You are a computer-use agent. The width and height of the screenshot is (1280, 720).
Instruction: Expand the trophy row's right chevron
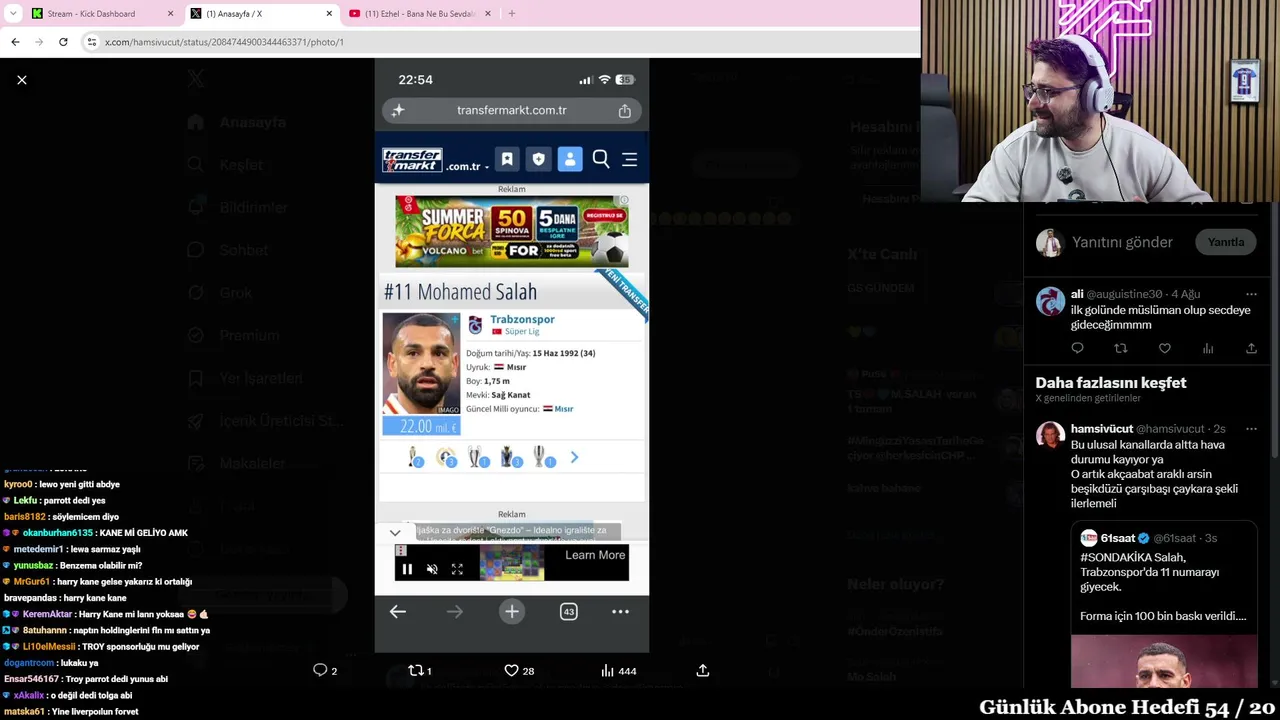click(574, 457)
